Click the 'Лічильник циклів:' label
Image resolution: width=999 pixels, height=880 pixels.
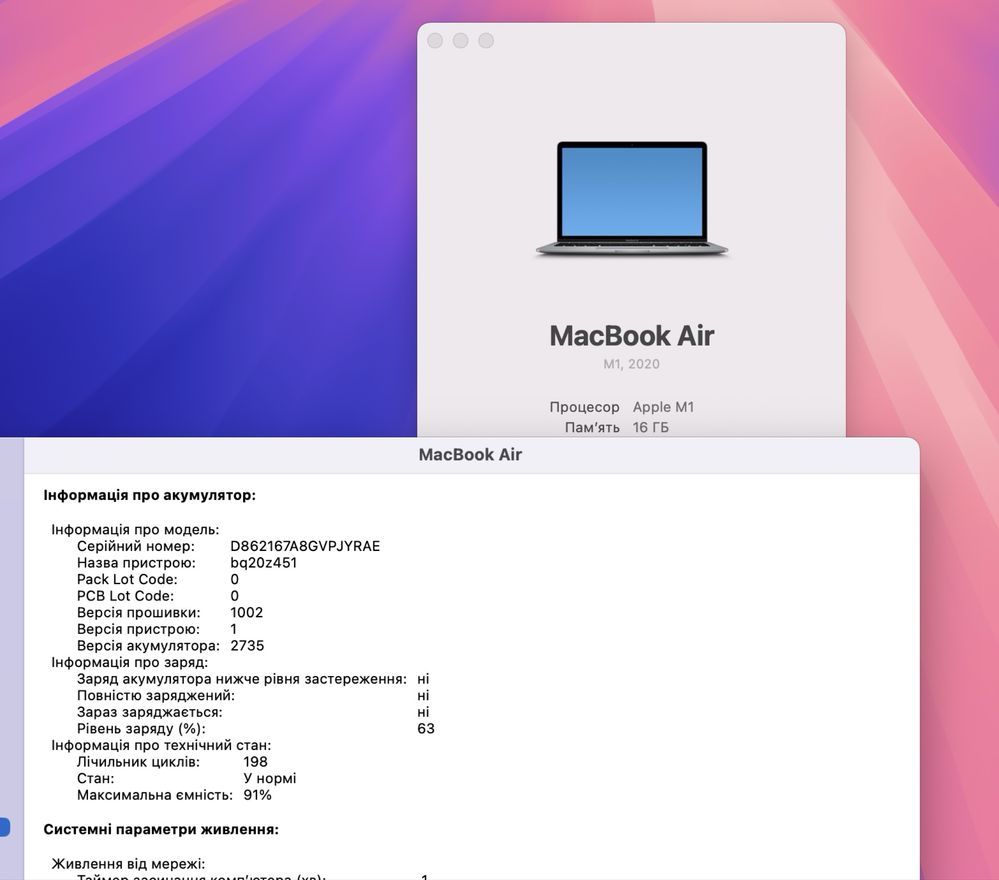[x=138, y=761]
